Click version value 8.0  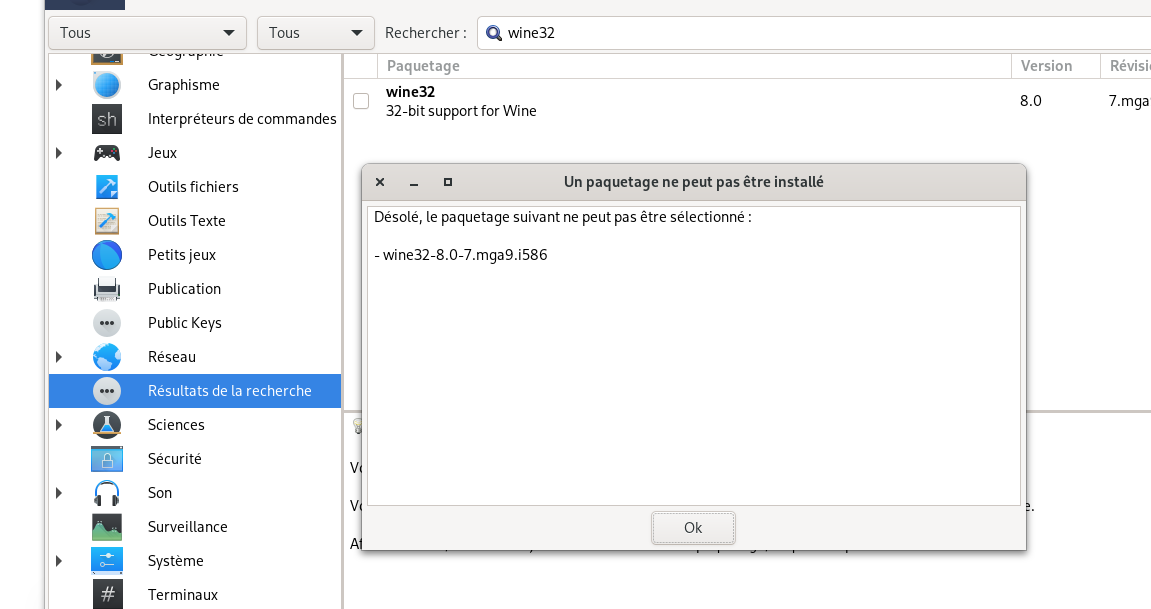point(1031,101)
